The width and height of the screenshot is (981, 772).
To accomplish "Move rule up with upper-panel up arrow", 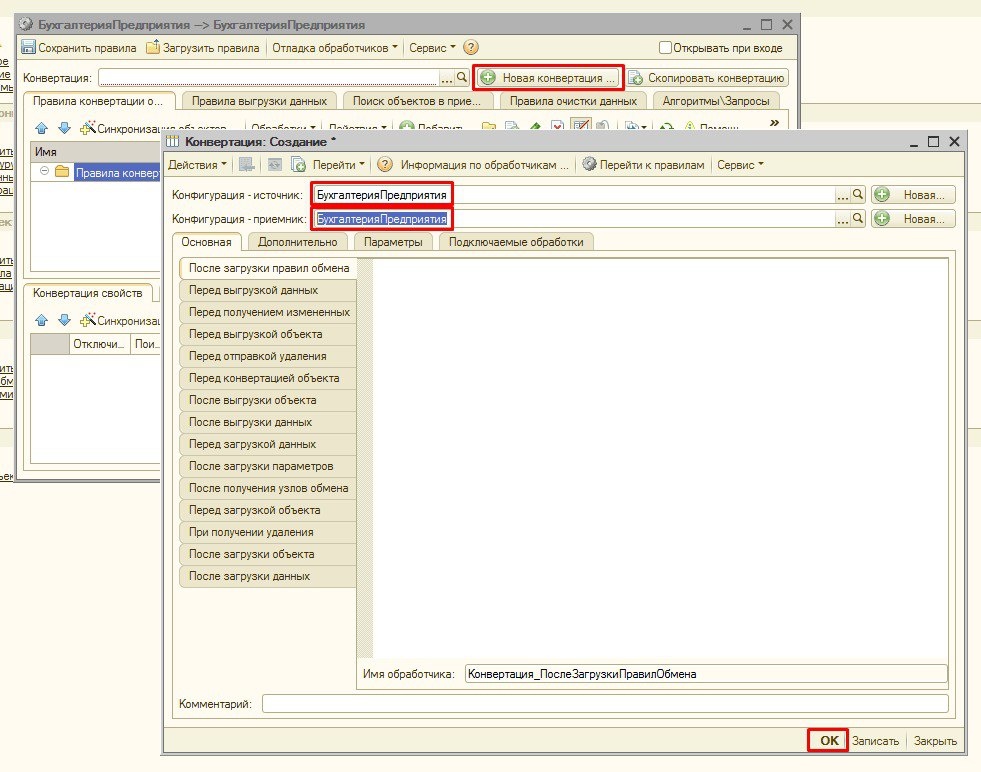I will tap(42, 128).
